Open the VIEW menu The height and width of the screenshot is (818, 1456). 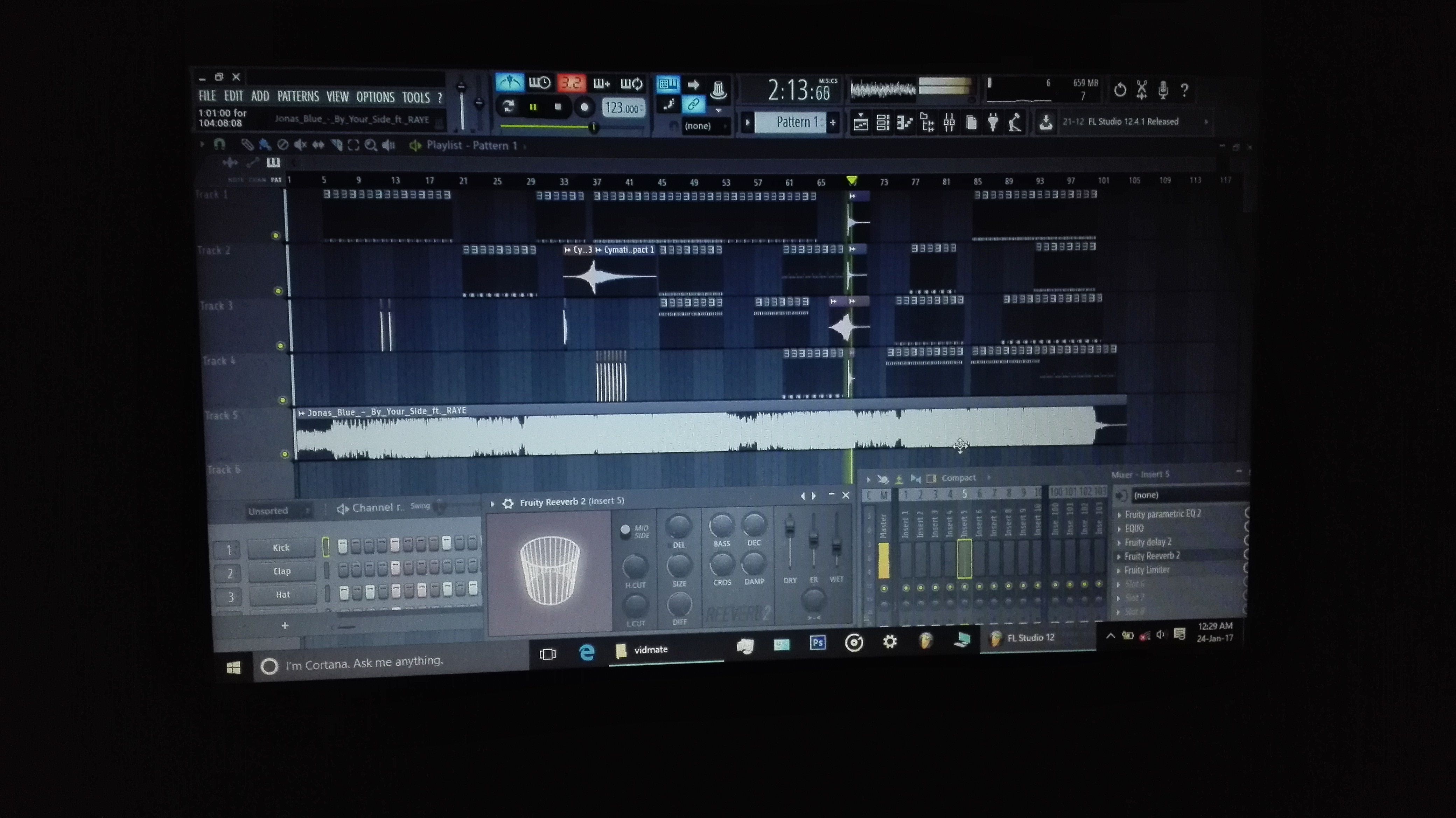click(x=337, y=97)
